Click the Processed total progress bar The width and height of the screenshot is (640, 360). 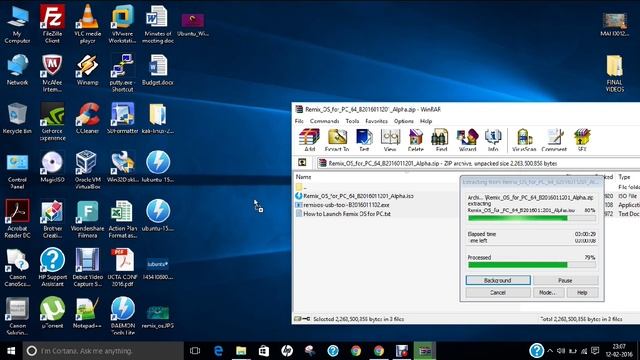pyautogui.click(x=532, y=265)
